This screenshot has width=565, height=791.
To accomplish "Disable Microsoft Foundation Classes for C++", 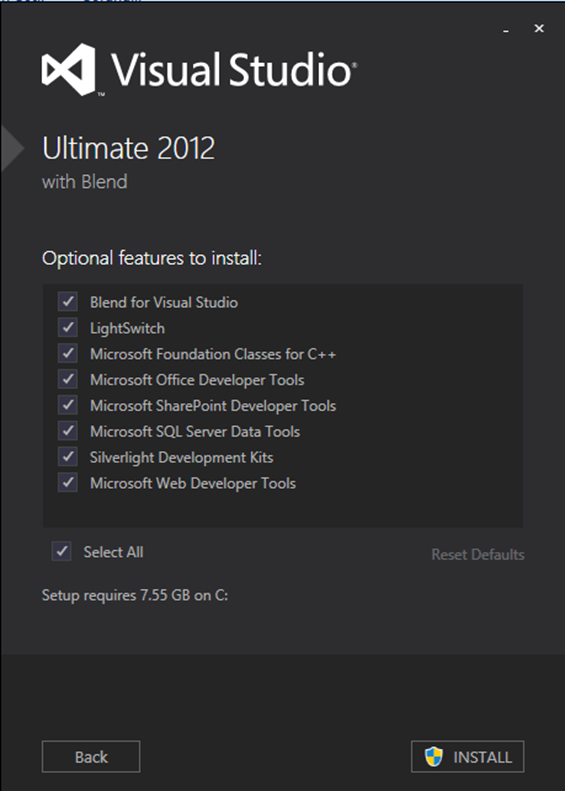I will [x=68, y=354].
